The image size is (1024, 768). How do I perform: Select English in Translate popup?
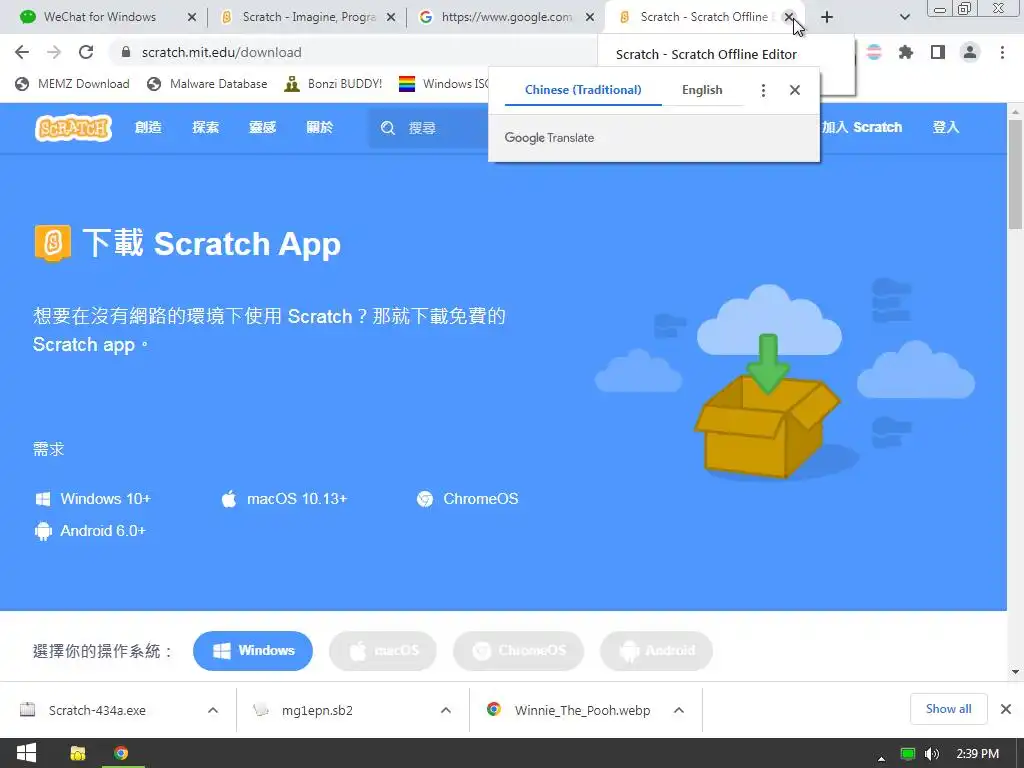702,90
